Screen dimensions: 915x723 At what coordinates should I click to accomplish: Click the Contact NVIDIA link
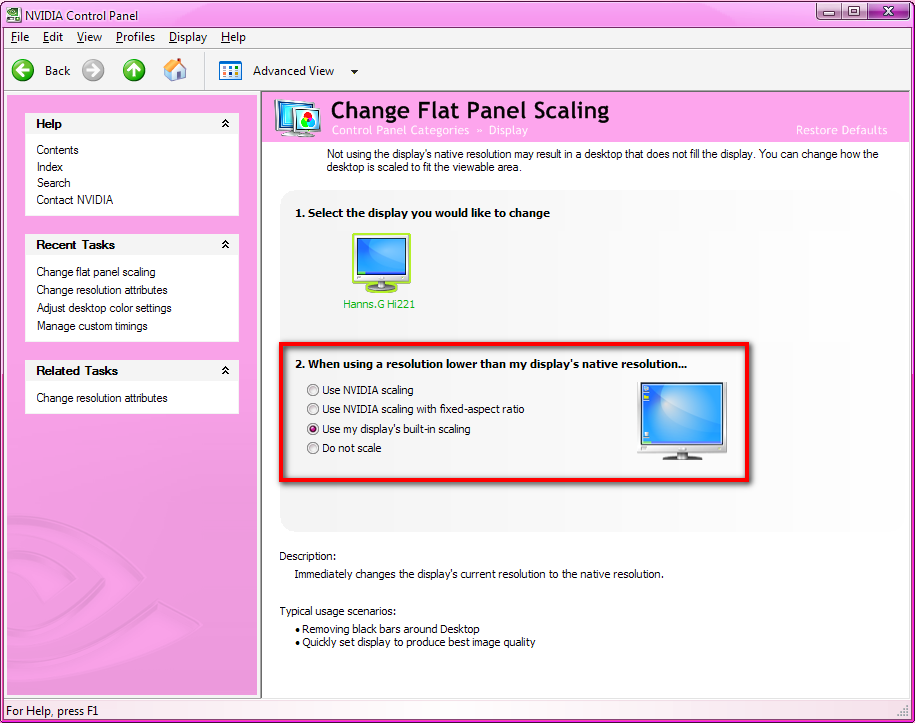point(75,200)
